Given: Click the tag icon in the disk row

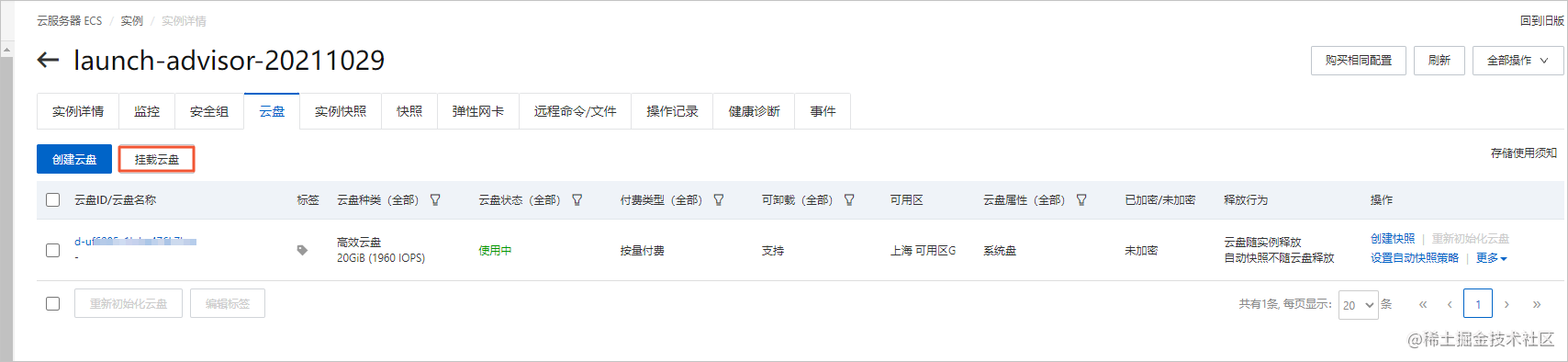Looking at the screenshot, I should [302, 250].
